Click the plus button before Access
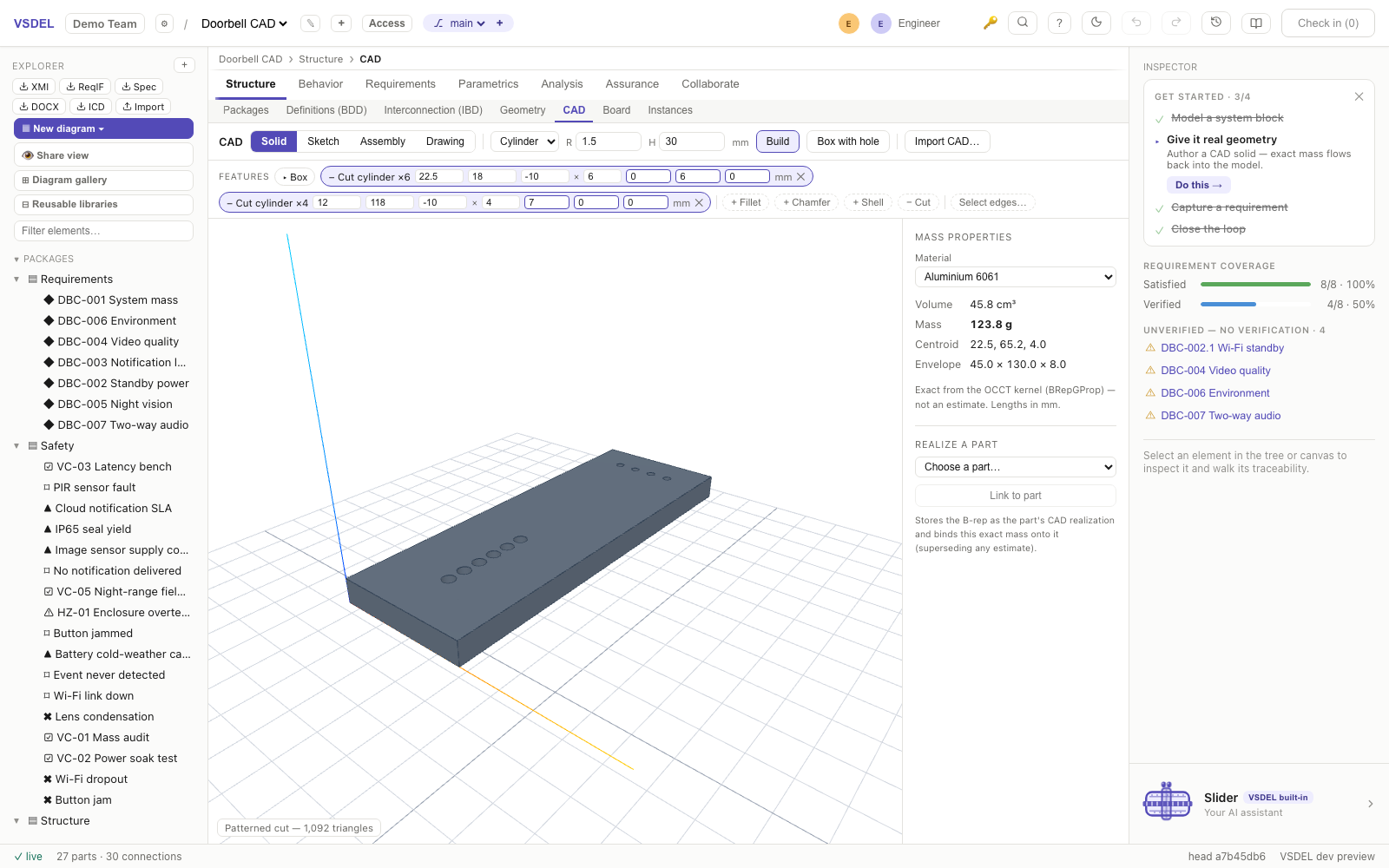 coord(341,23)
